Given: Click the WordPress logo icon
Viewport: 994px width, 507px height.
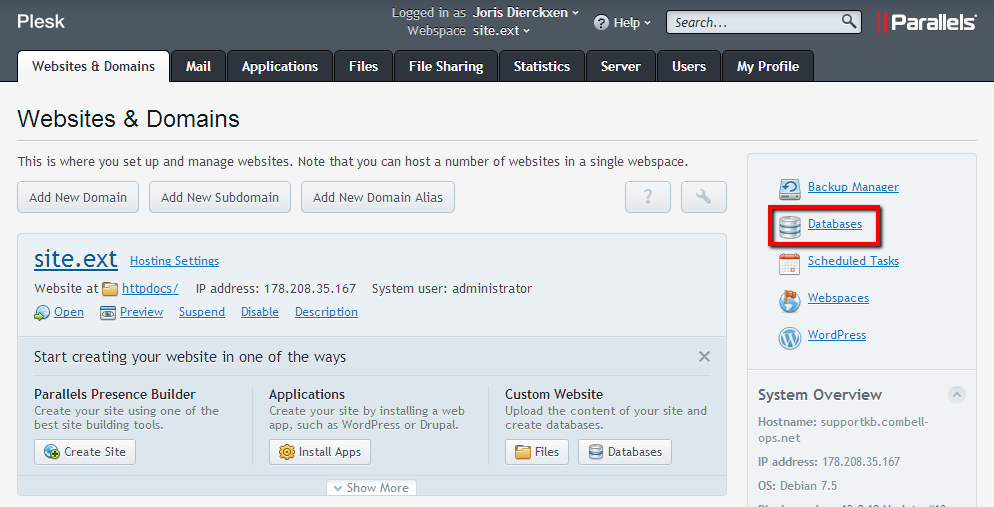Looking at the screenshot, I should click(790, 337).
